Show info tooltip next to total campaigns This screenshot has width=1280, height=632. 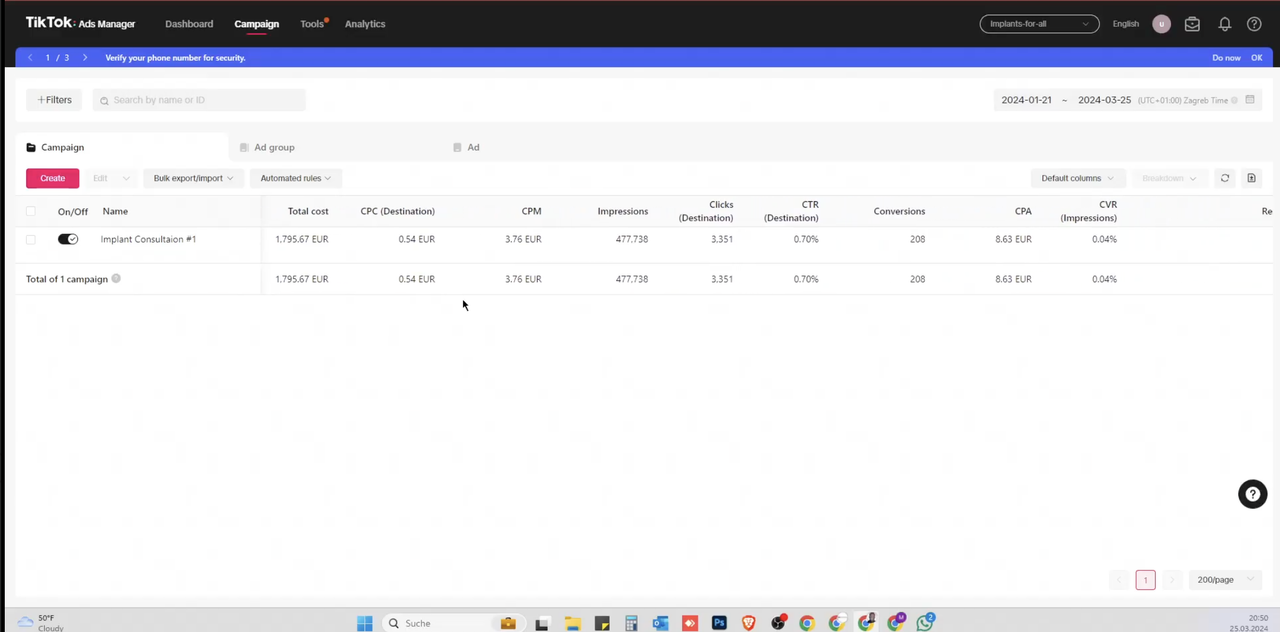click(x=116, y=279)
